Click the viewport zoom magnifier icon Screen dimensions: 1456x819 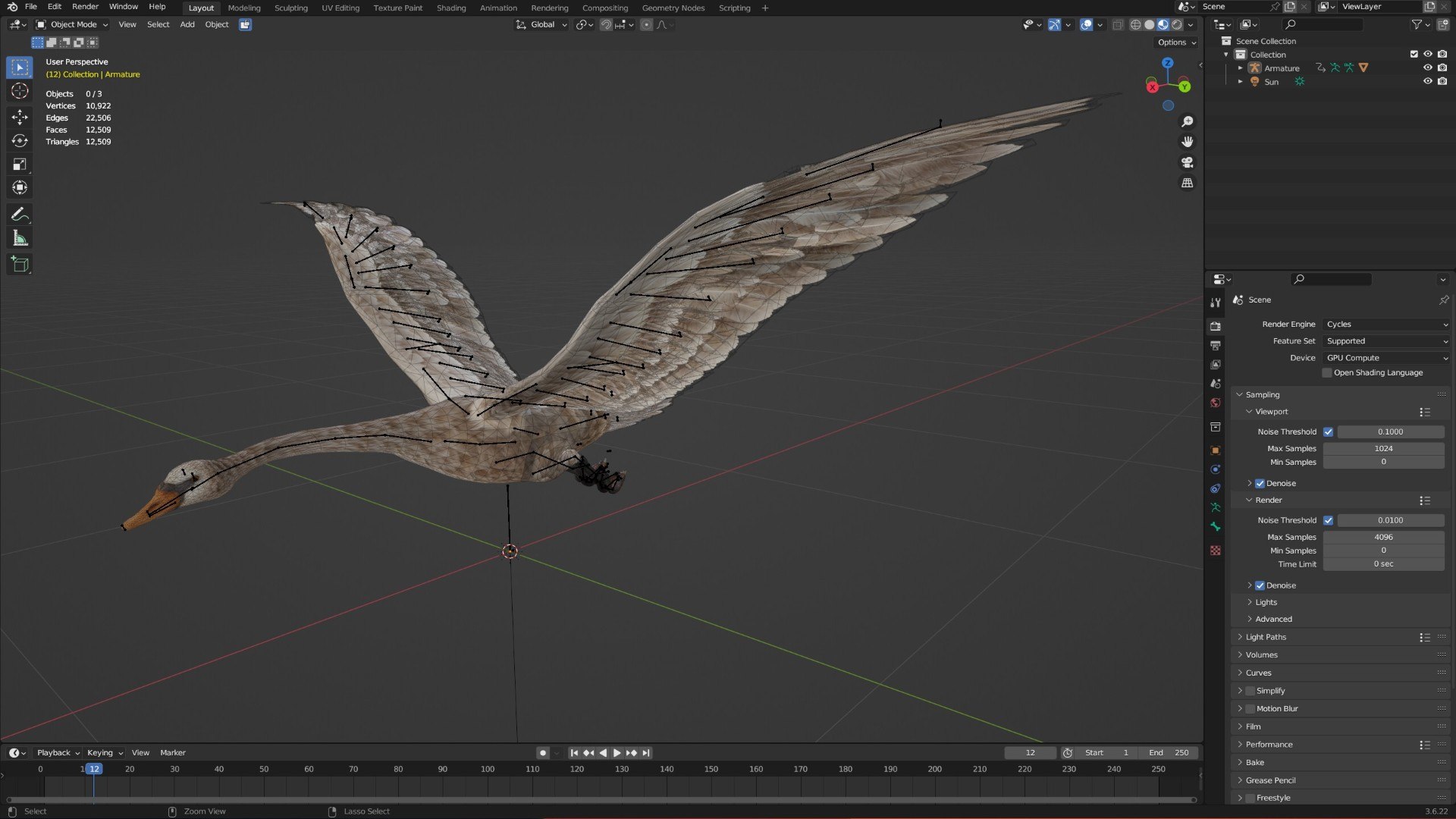click(1188, 121)
